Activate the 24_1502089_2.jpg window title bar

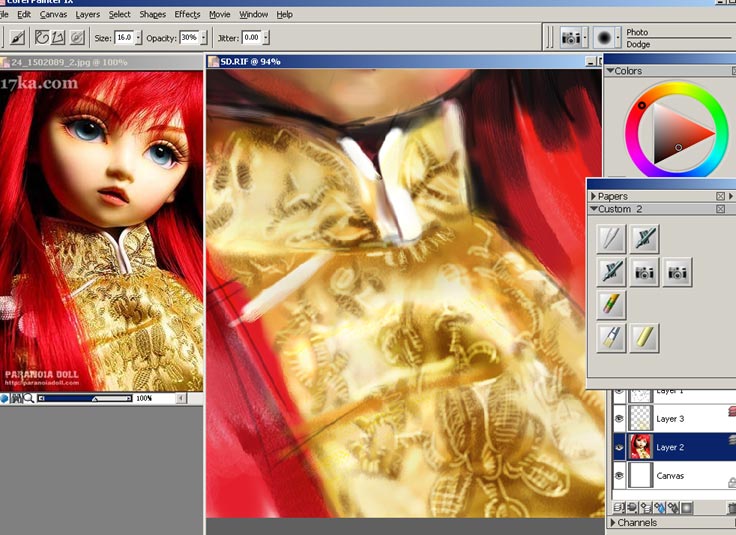(x=102, y=62)
